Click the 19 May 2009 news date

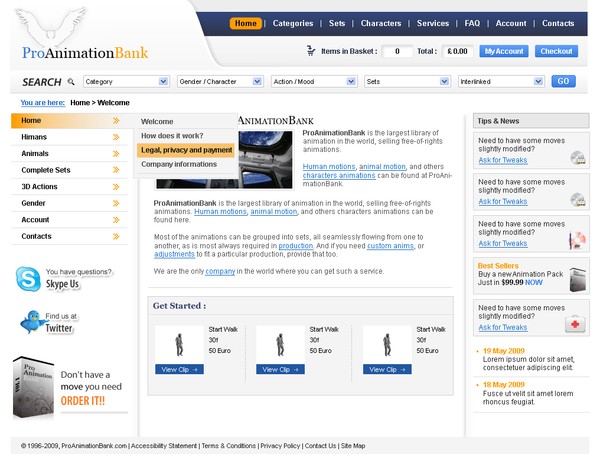(x=504, y=351)
